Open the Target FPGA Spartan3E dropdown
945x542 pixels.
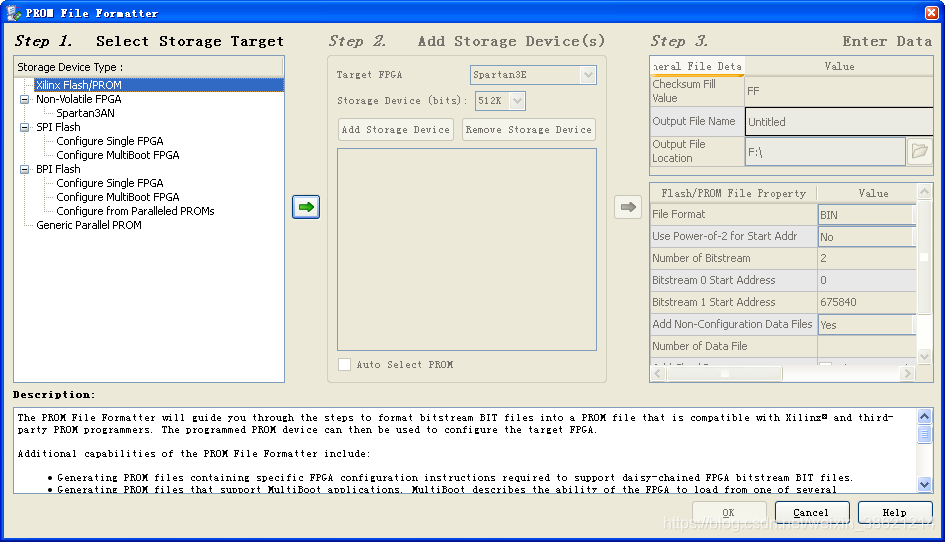coord(588,75)
